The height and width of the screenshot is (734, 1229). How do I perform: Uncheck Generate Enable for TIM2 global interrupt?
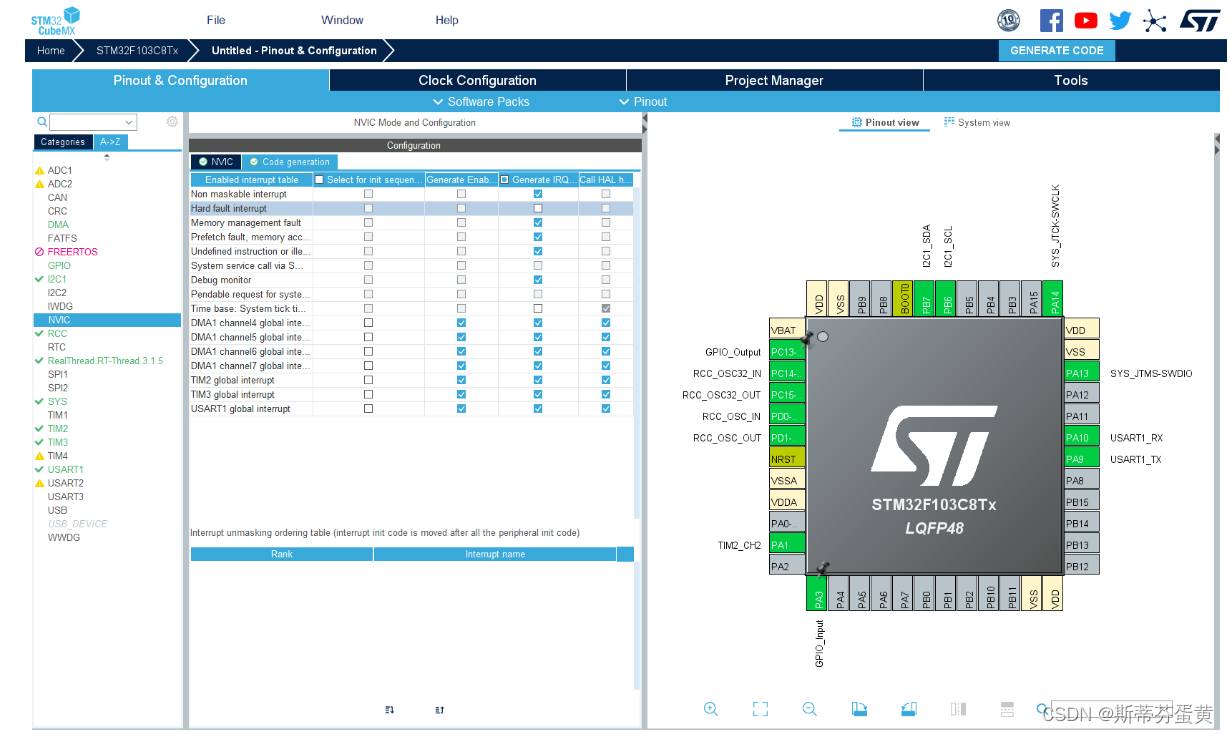coord(461,380)
